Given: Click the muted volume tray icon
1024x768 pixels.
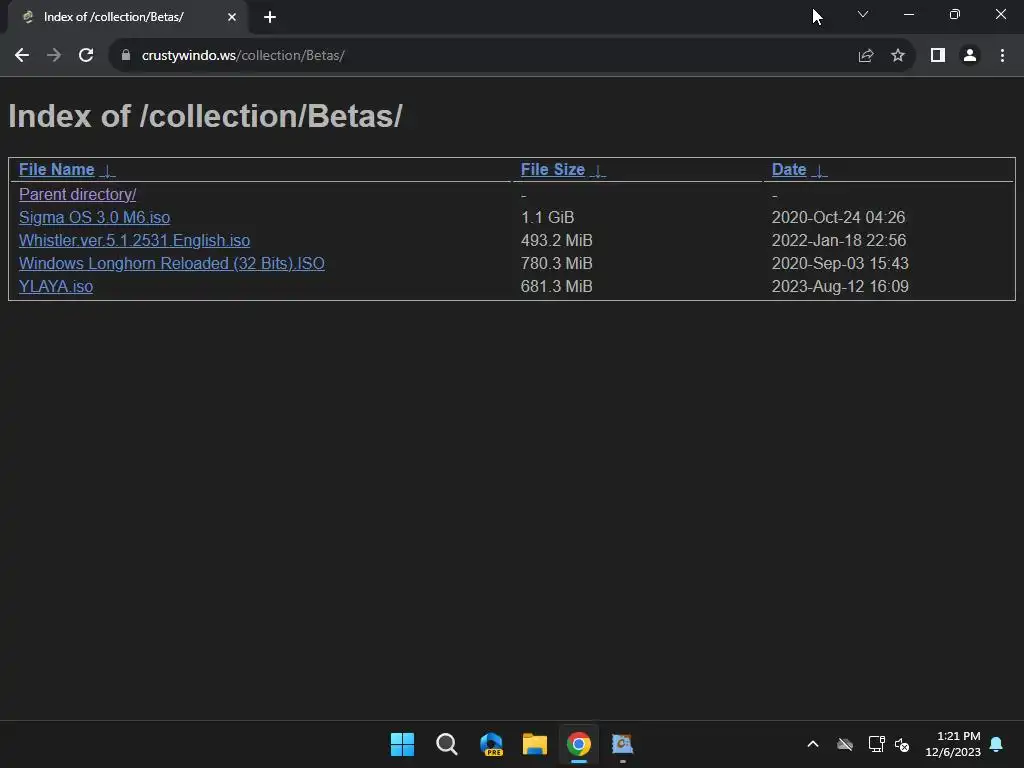Looking at the screenshot, I should (902, 744).
